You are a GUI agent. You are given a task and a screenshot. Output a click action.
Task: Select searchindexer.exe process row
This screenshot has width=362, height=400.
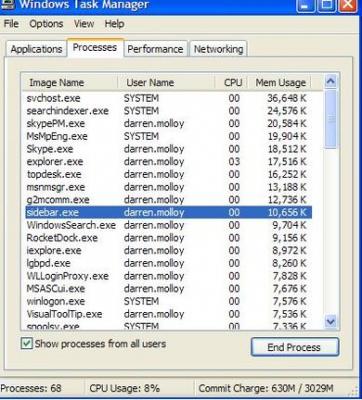168,111
